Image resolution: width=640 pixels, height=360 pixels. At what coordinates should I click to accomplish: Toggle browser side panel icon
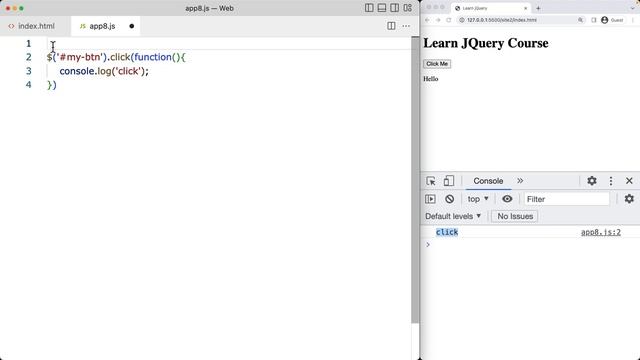point(593,20)
